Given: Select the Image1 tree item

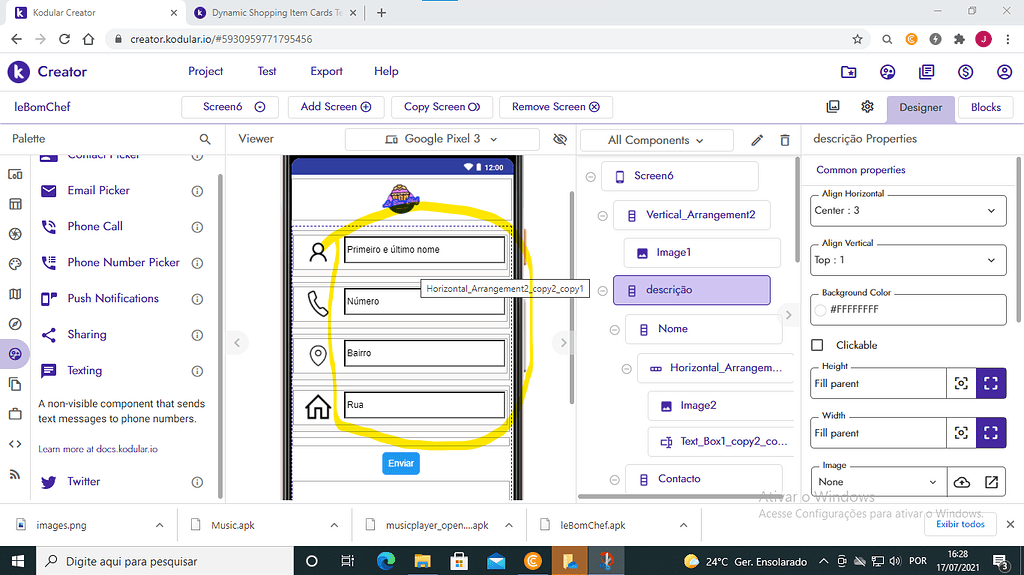Looking at the screenshot, I should [x=702, y=253].
